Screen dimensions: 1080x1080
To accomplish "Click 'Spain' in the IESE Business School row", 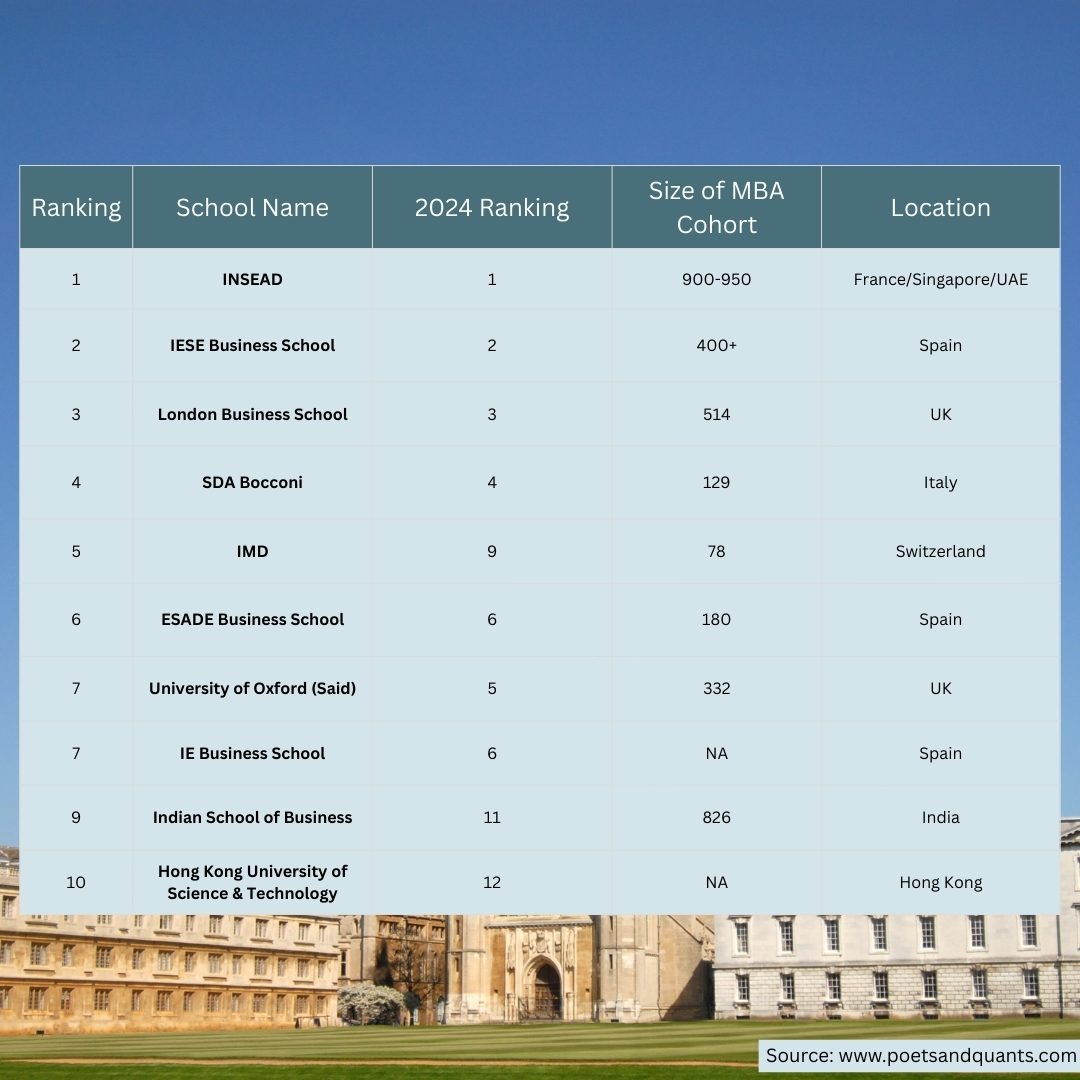I will [x=940, y=346].
